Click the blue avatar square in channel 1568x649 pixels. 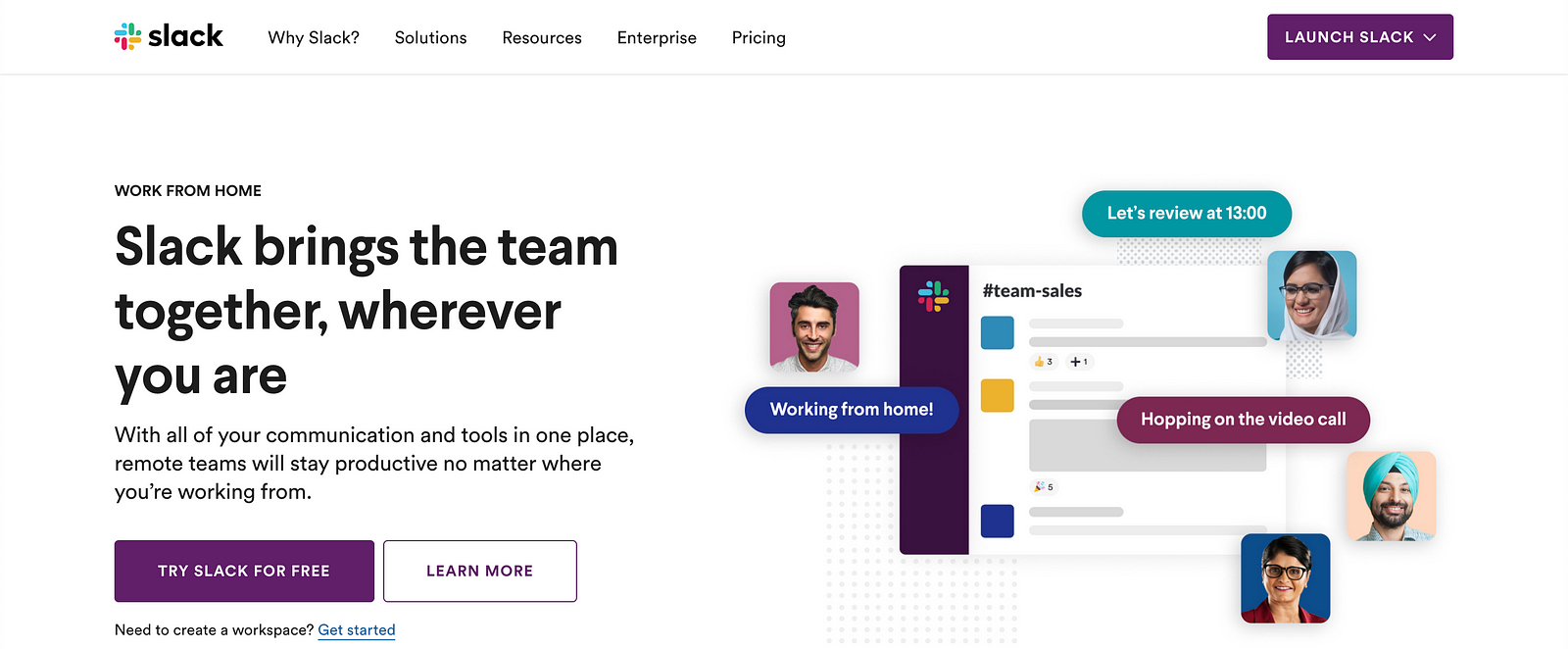pyautogui.click(x=998, y=332)
